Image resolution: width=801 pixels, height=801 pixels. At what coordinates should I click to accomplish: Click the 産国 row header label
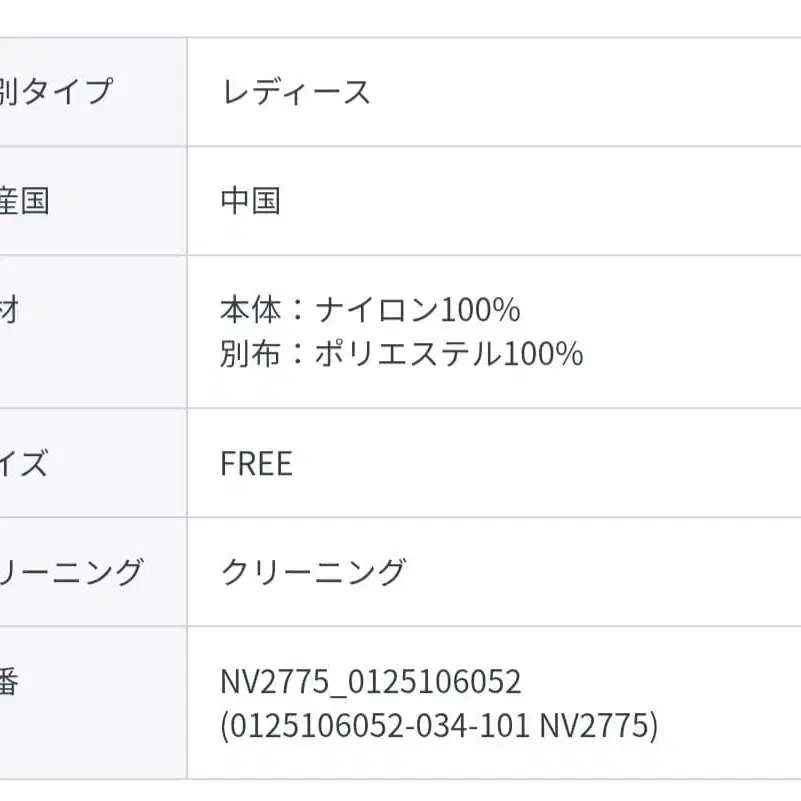pyautogui.click(x=25, y=201)
